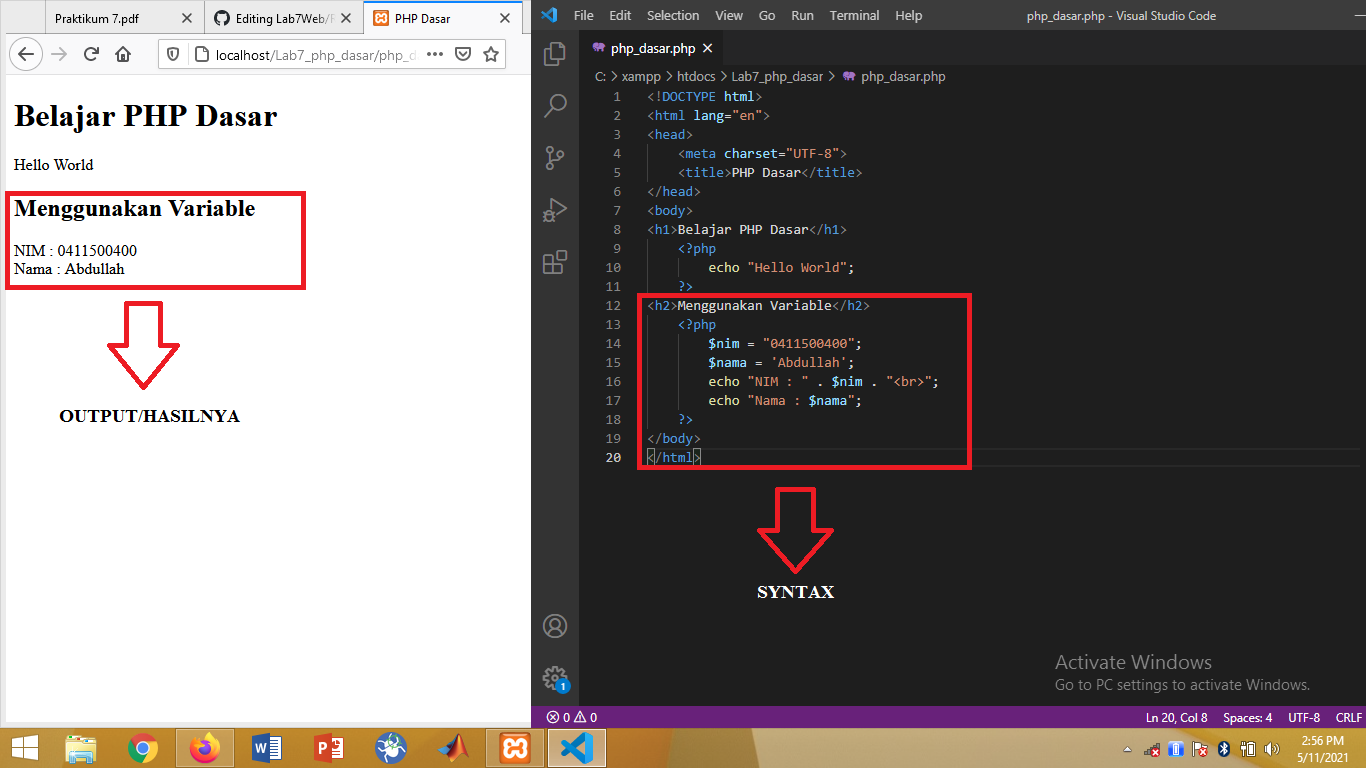Image resolution: width=1366 pixels, height=768 pixels.
Task: Click the Manage gear with notification badge
Action: point(555,678)
